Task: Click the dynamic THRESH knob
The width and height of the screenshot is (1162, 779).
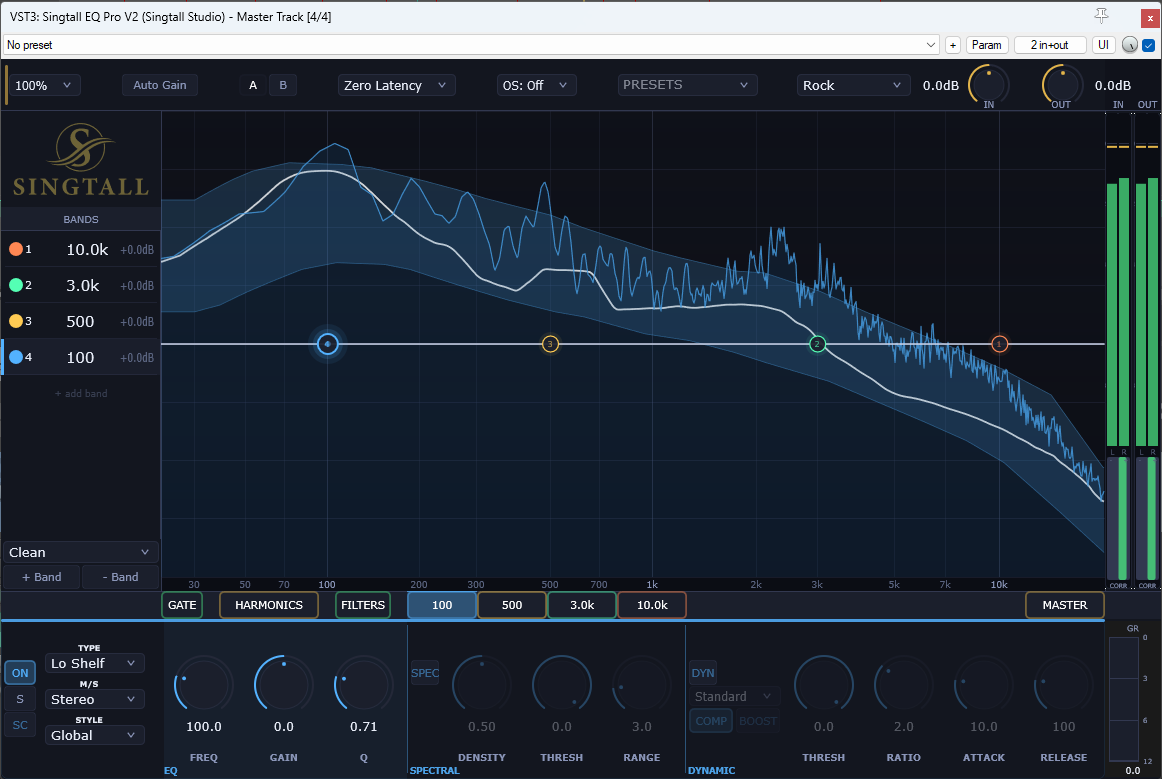Action: 823,685
